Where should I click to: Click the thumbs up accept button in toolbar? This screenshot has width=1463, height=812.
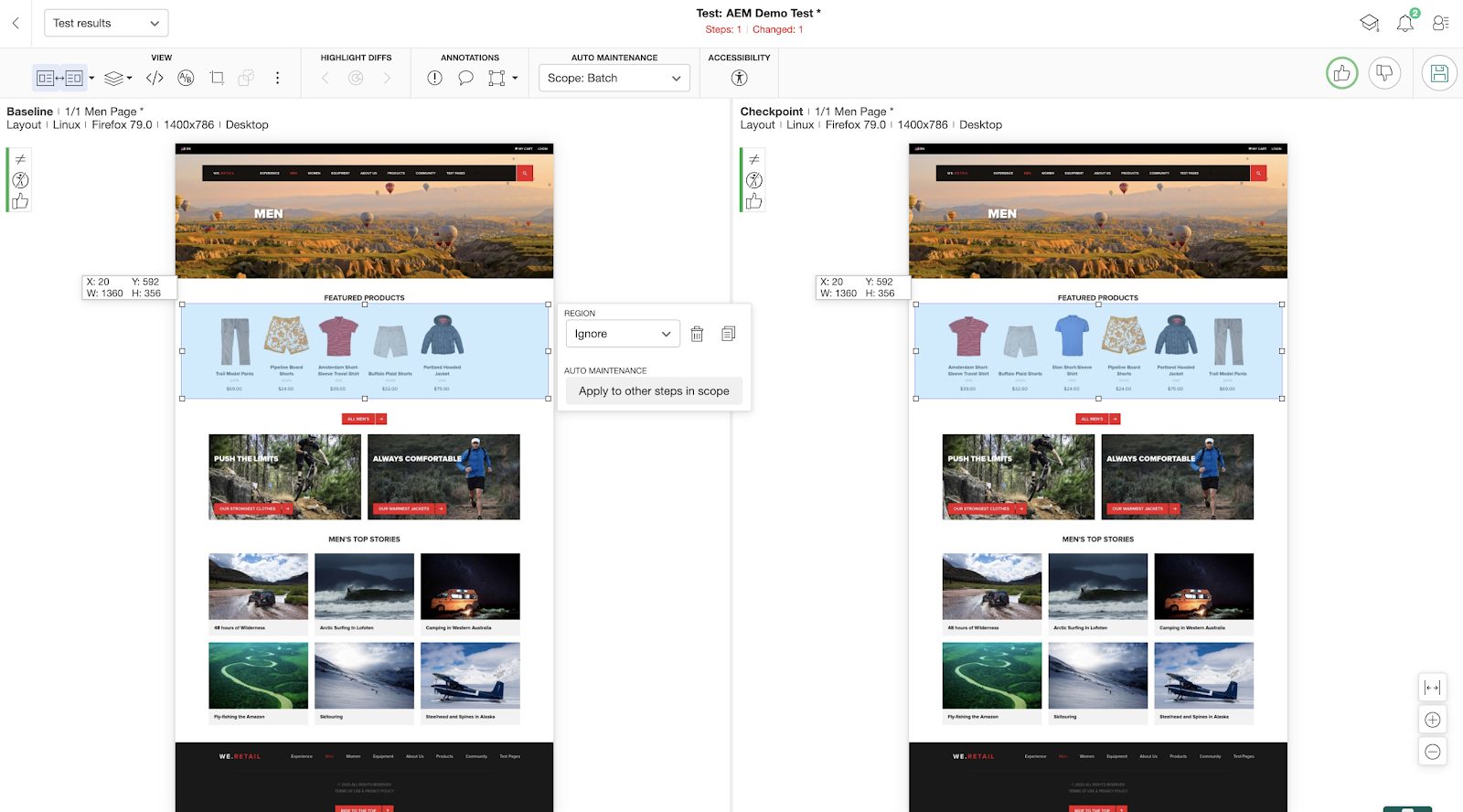pos(1341,74)
